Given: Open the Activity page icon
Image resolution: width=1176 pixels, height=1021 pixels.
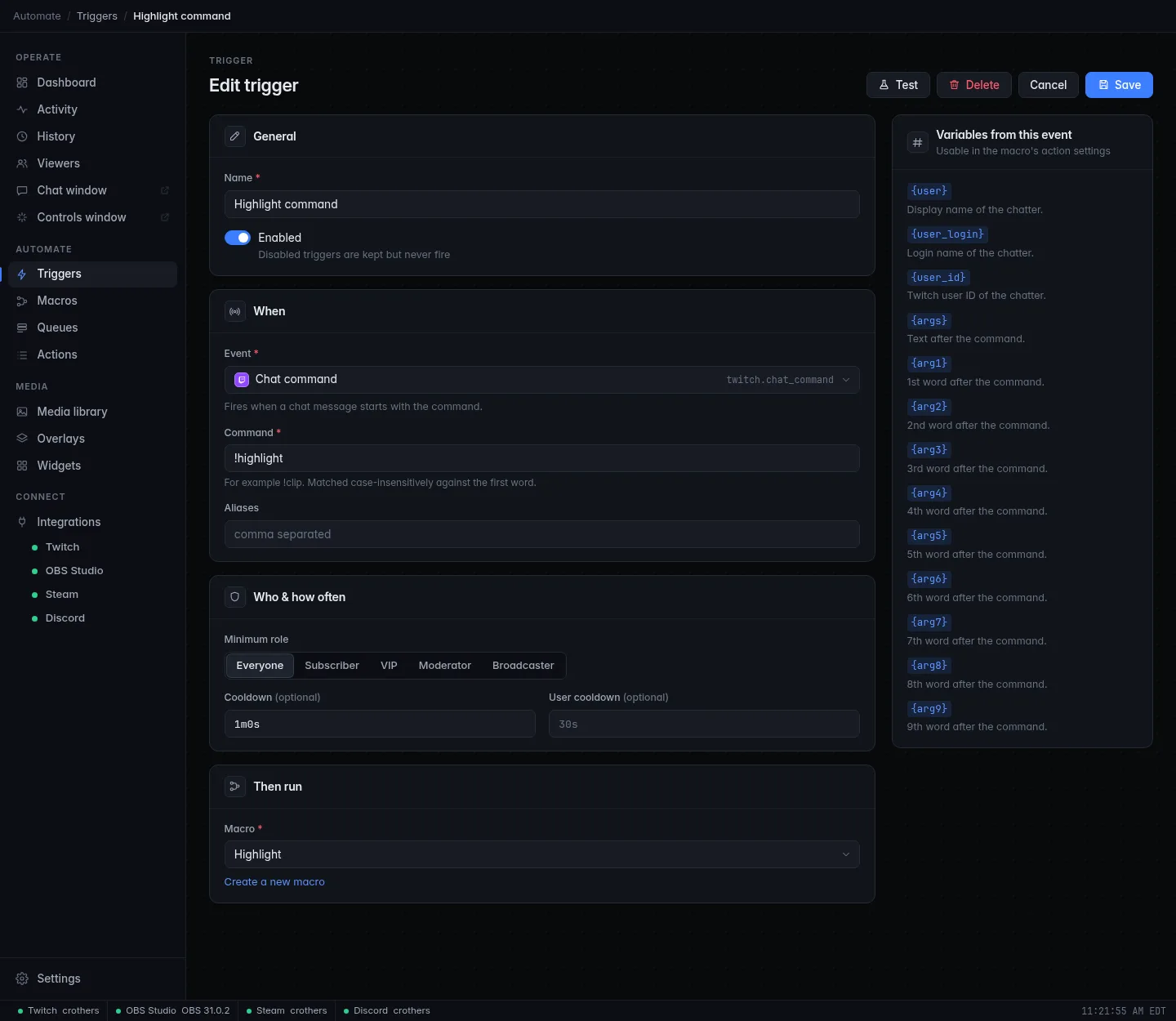Looking at the screenshot, I should 22,109.
